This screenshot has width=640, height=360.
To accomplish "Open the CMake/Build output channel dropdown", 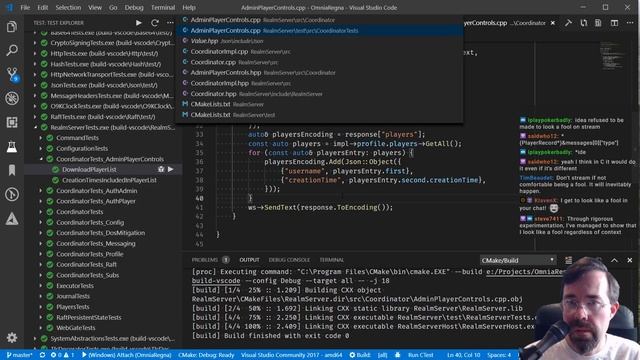I will pos(518,260).
